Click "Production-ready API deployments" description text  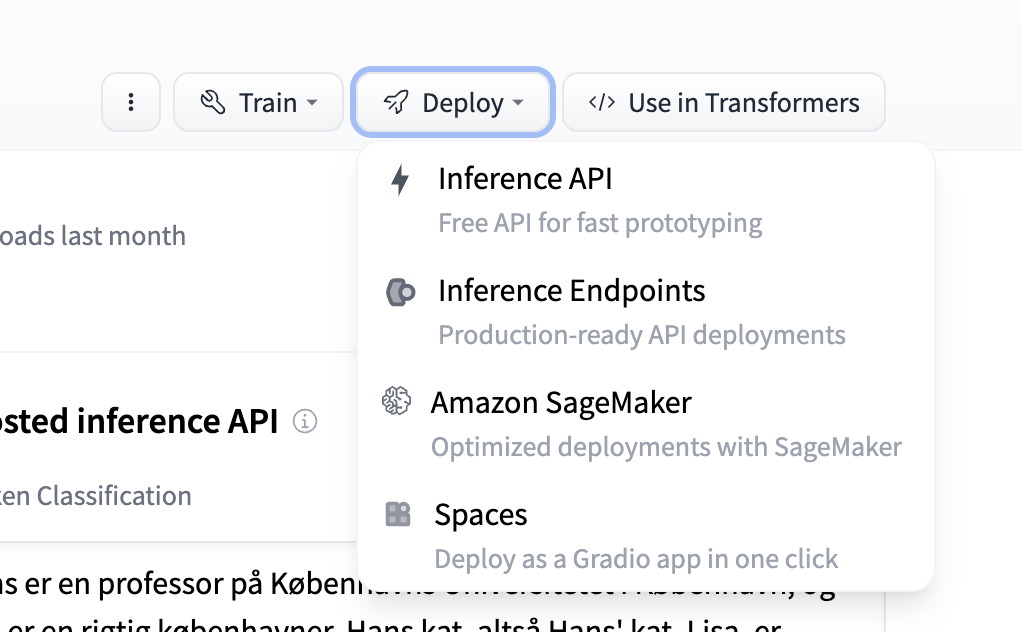tap(642, 335)
